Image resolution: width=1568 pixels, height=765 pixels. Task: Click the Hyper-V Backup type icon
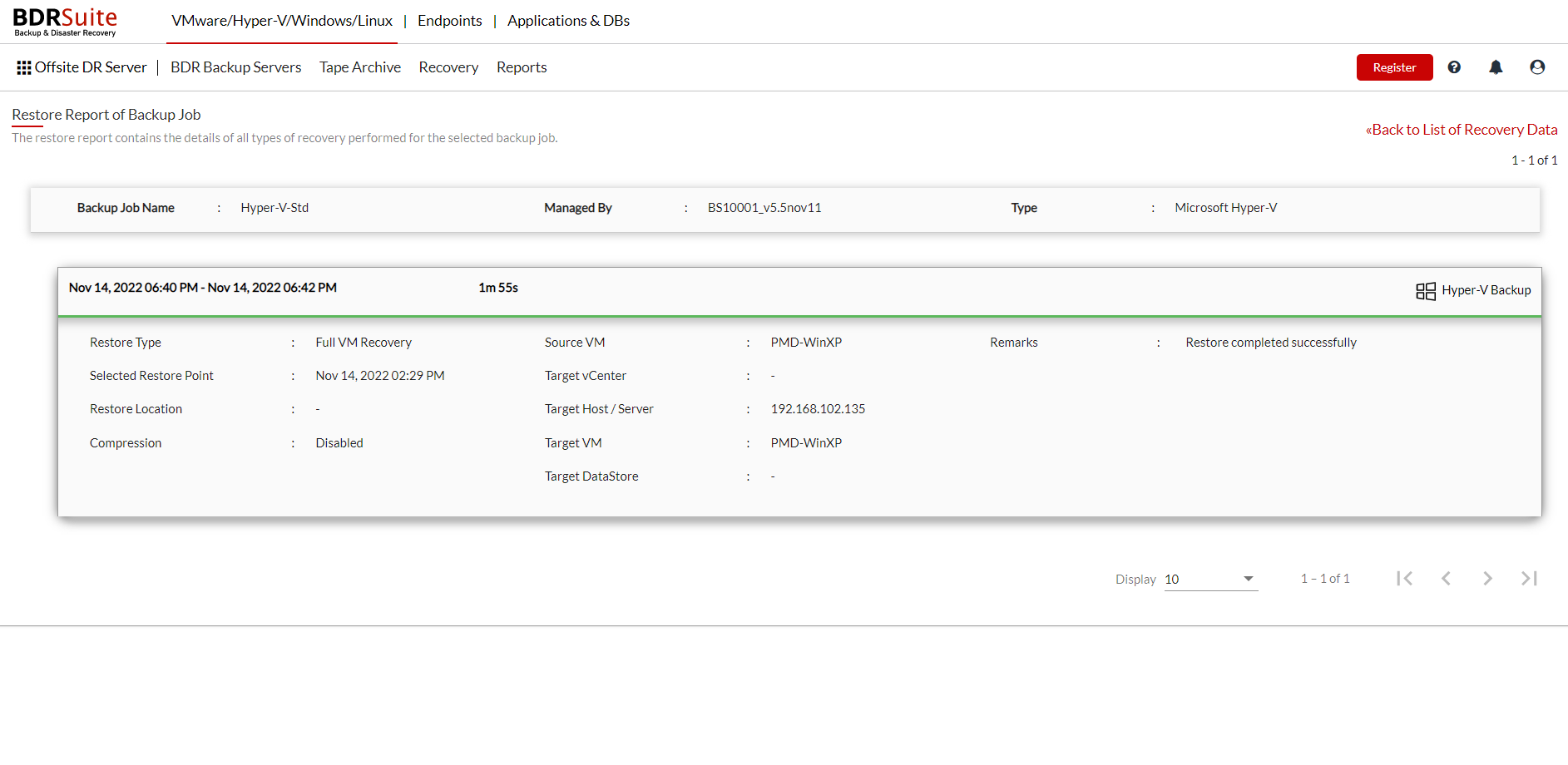click(x=1426, y=291)
